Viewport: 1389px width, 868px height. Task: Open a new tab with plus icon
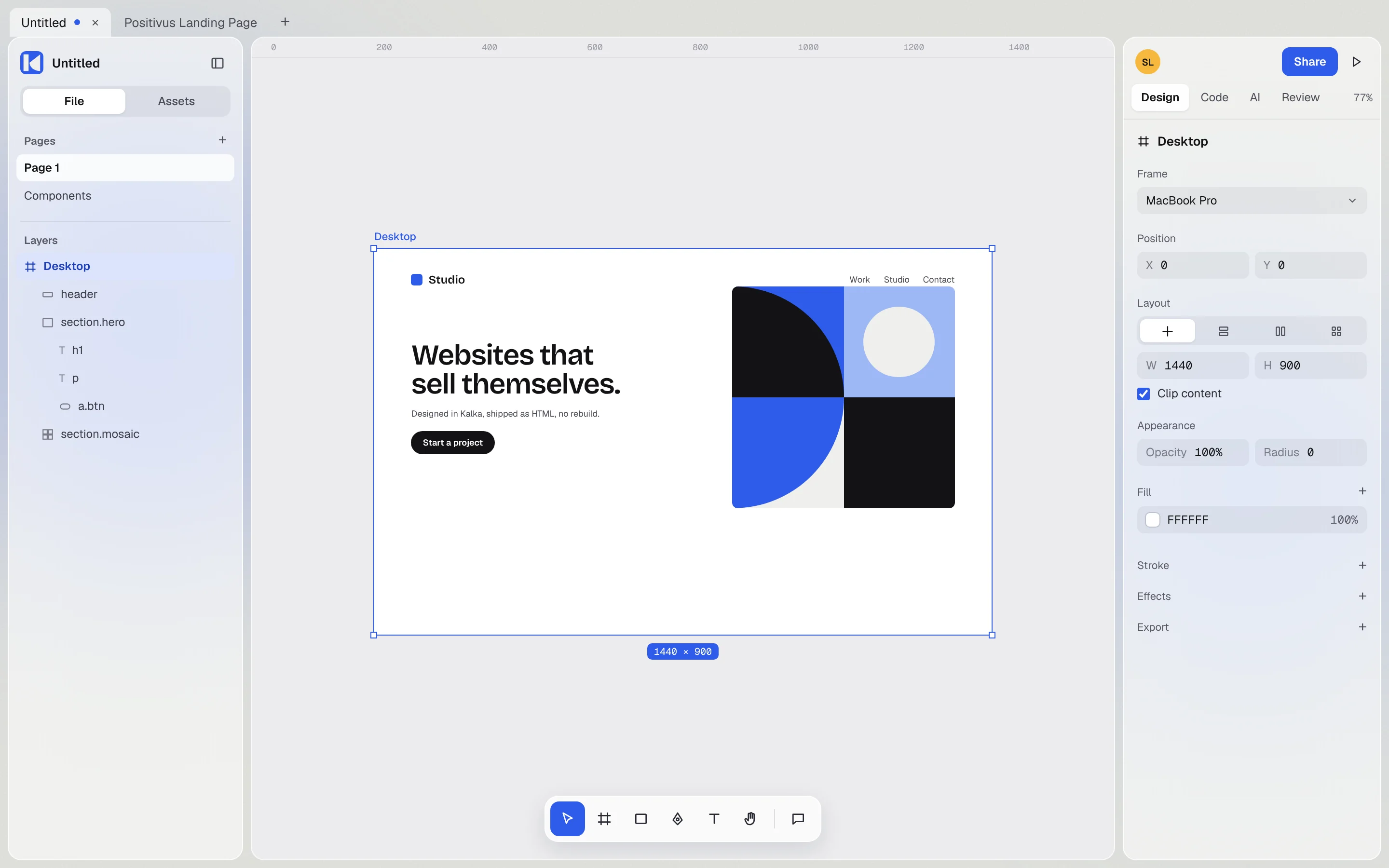click(285, 22)
